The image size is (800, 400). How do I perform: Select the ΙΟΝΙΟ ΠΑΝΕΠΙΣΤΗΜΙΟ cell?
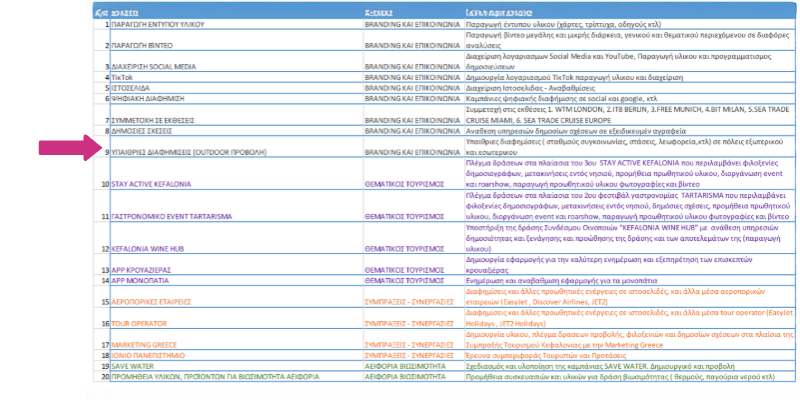coord(150,356)
